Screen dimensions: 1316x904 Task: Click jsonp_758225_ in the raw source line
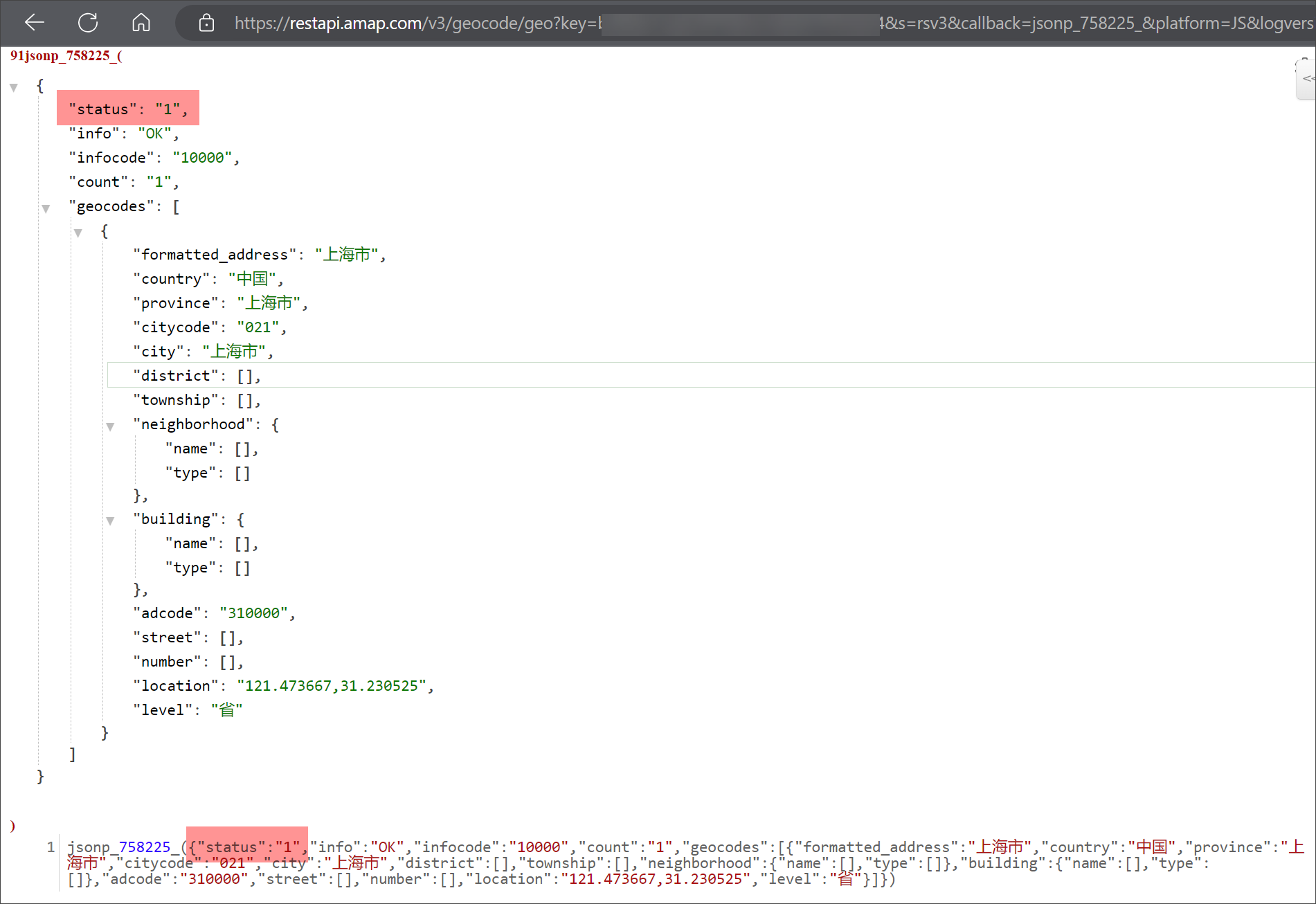(123, 847)
